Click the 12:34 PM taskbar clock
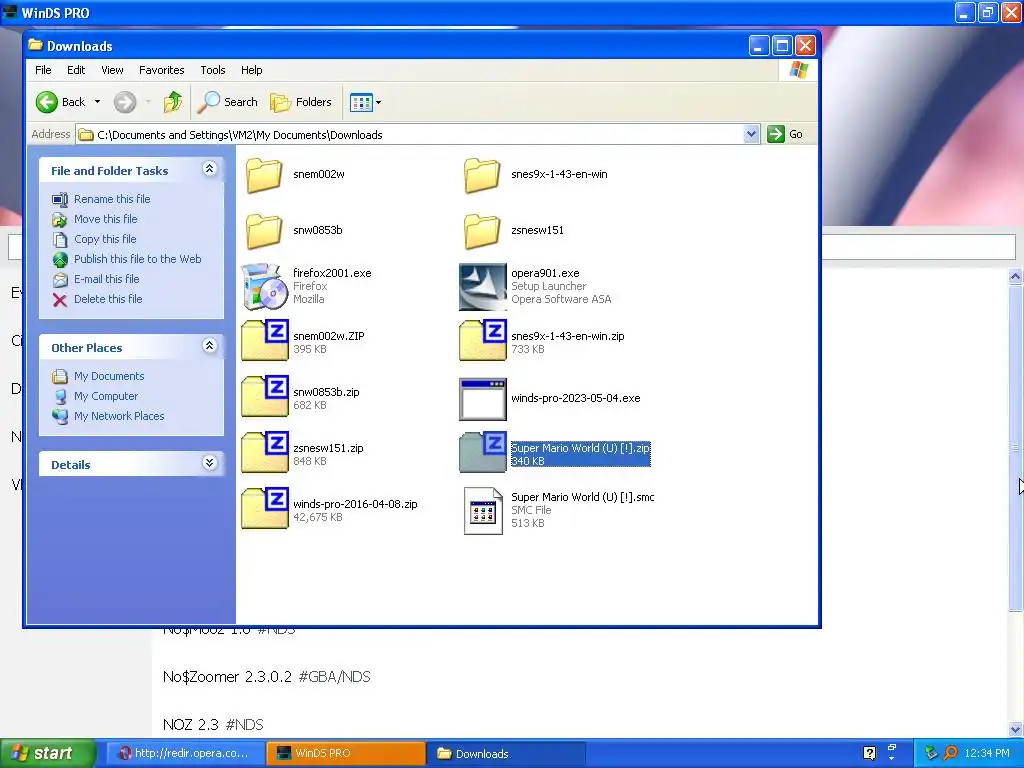 pyautogui.click(x=987, y=754)
